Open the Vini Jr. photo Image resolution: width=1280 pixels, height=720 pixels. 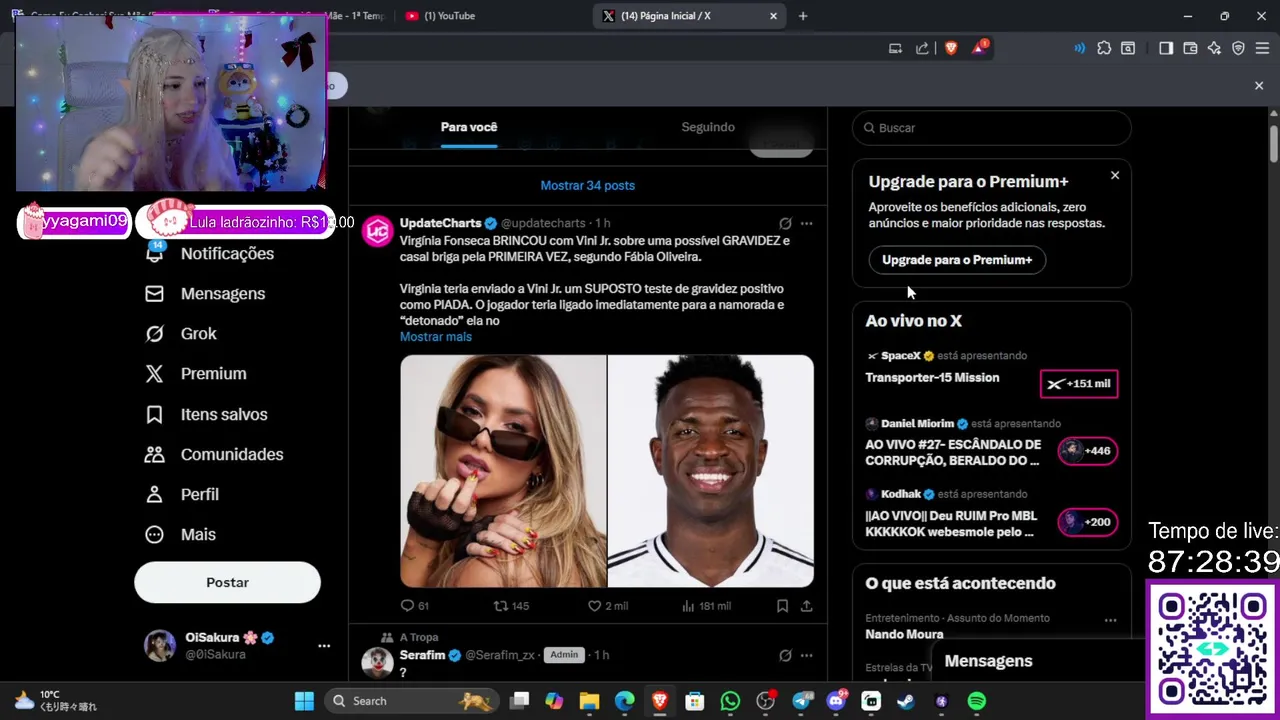pyautogui.click(x=711, y=470)
